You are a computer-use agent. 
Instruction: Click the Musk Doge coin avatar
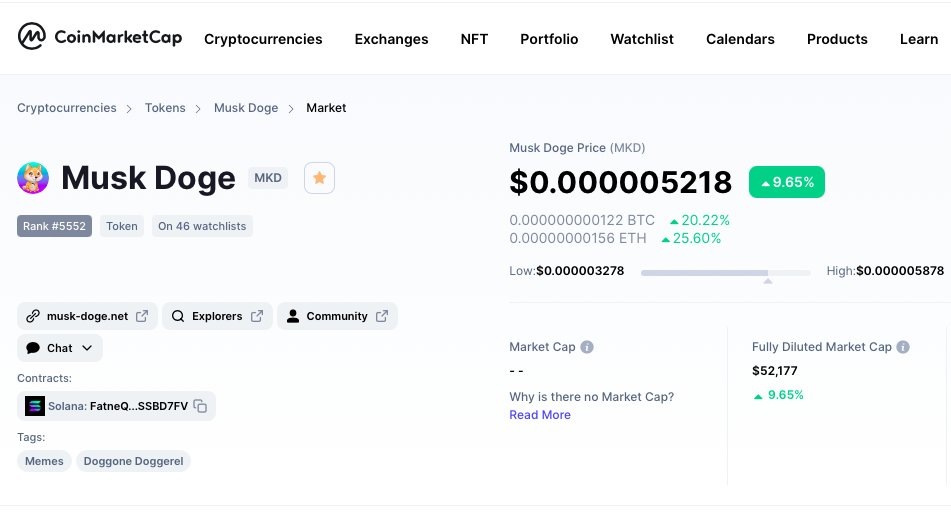point(33,178)
